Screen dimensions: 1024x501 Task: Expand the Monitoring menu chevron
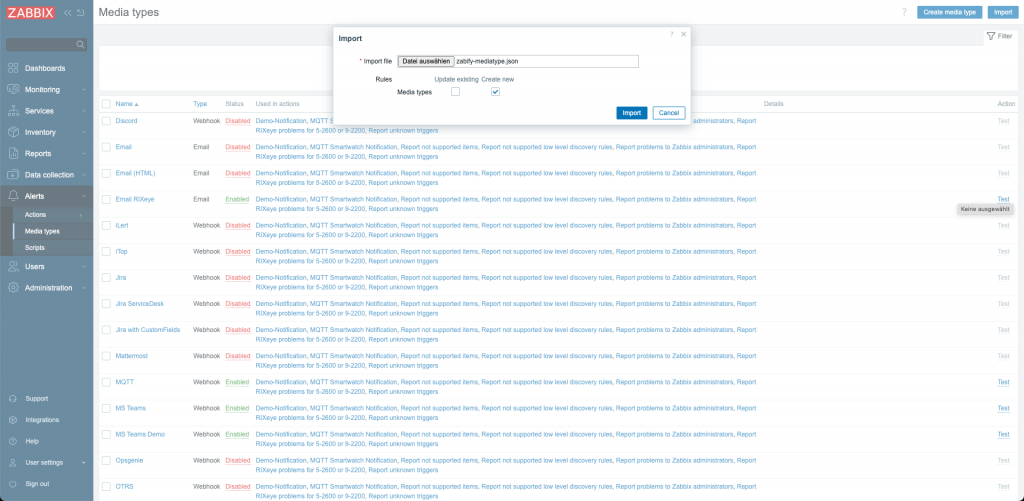(x=84, y=90)
